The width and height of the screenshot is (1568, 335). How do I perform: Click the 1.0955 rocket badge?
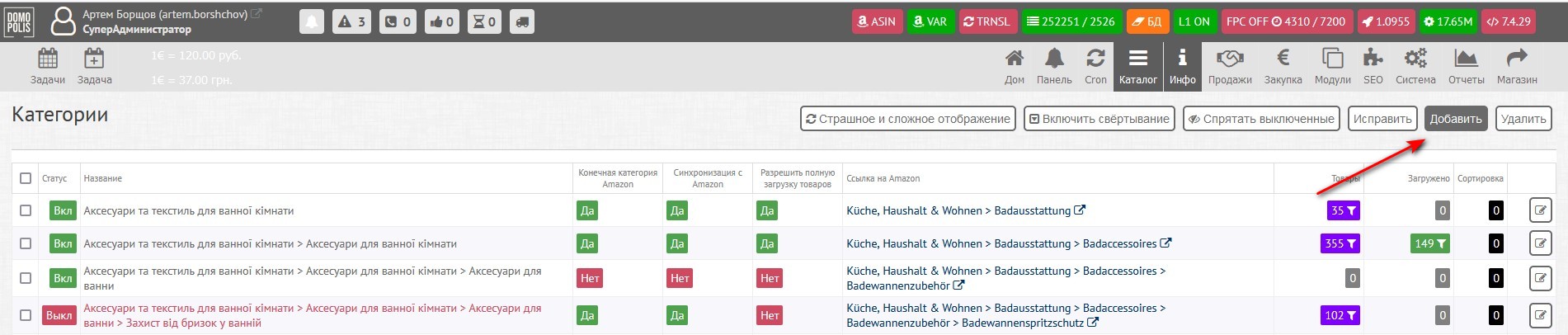[1386, 21]
